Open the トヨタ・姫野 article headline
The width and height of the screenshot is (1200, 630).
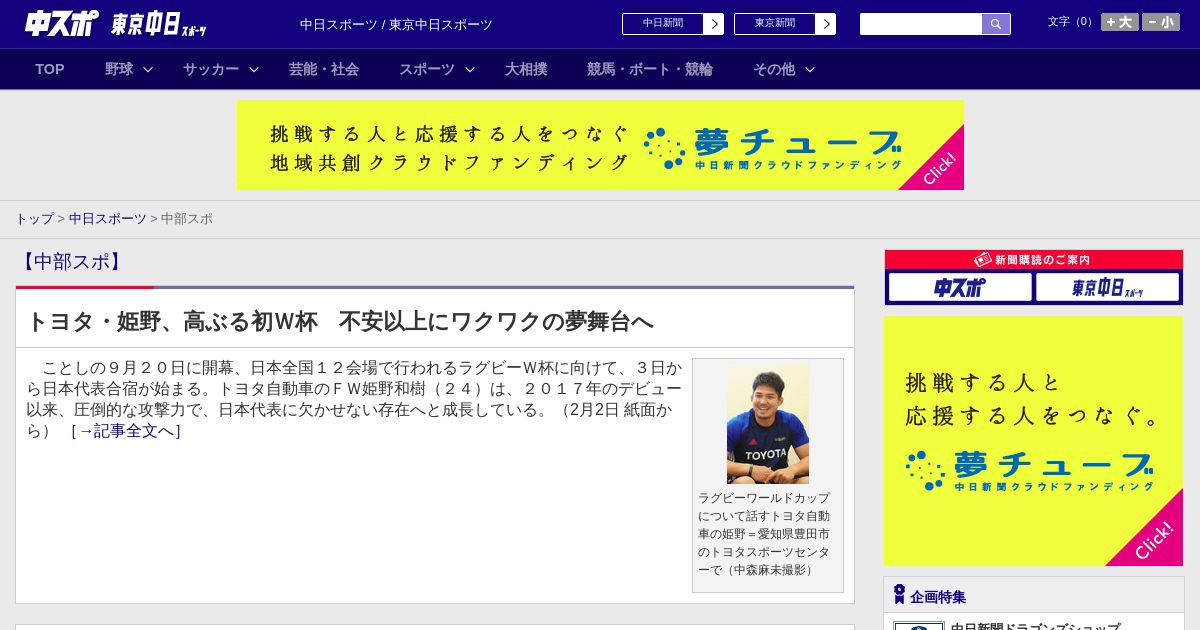339,321
